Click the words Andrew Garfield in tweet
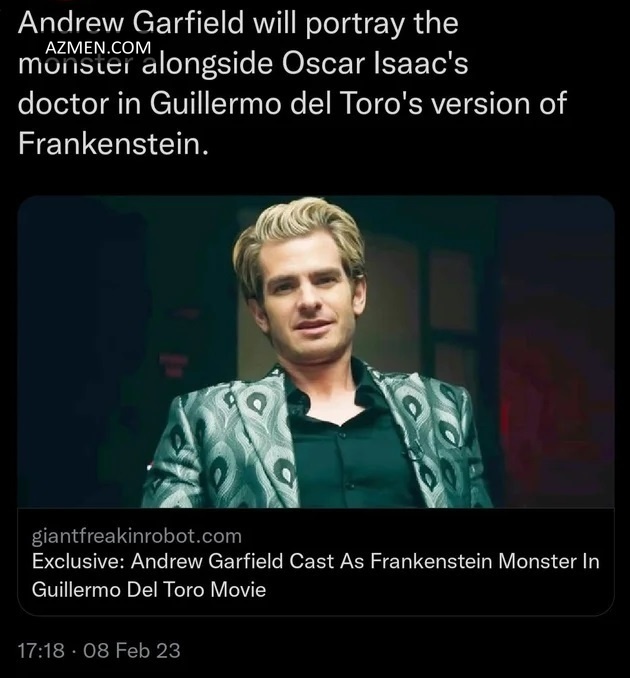 pos(131,23)
